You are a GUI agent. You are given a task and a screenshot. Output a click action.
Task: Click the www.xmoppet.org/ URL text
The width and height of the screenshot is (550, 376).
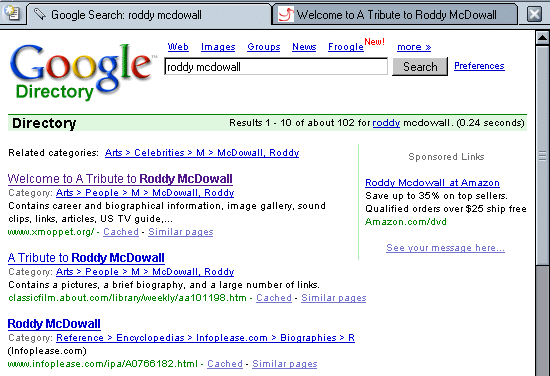[51, 231]
